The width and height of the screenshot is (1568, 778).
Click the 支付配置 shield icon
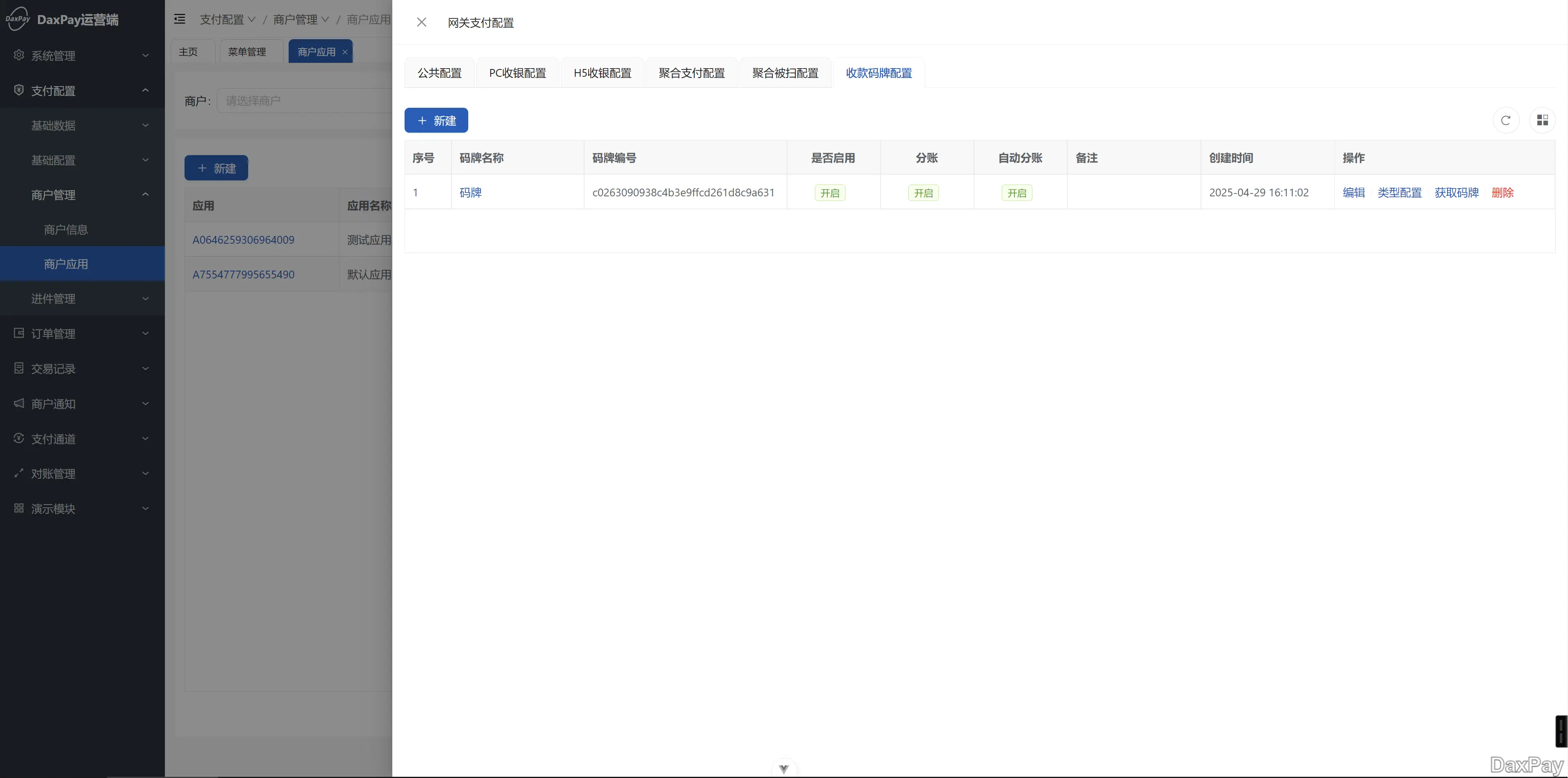pyautogui.click(x=19, y=90)
